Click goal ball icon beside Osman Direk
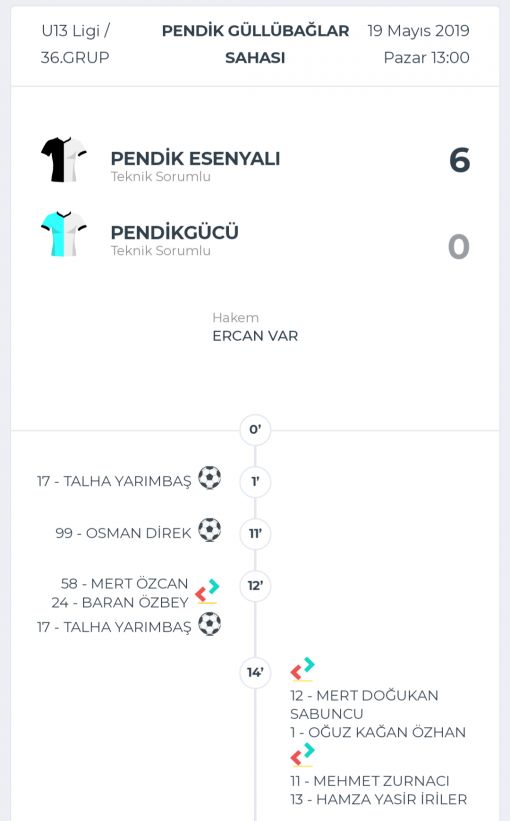The image size is (510, 821). (209, 530)
